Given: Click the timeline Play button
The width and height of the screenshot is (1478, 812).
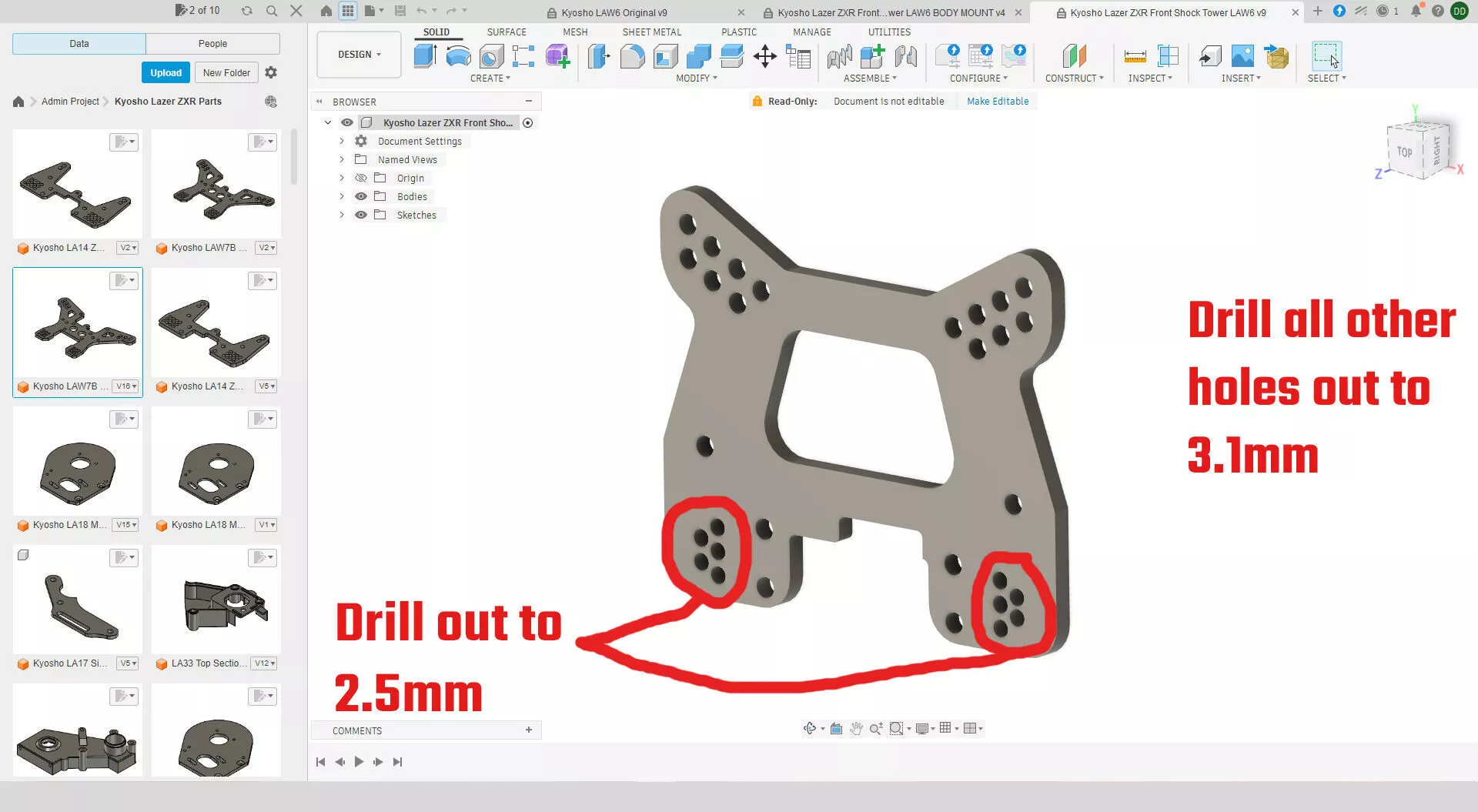Looking at the screenshot, I should click(359, 761).
